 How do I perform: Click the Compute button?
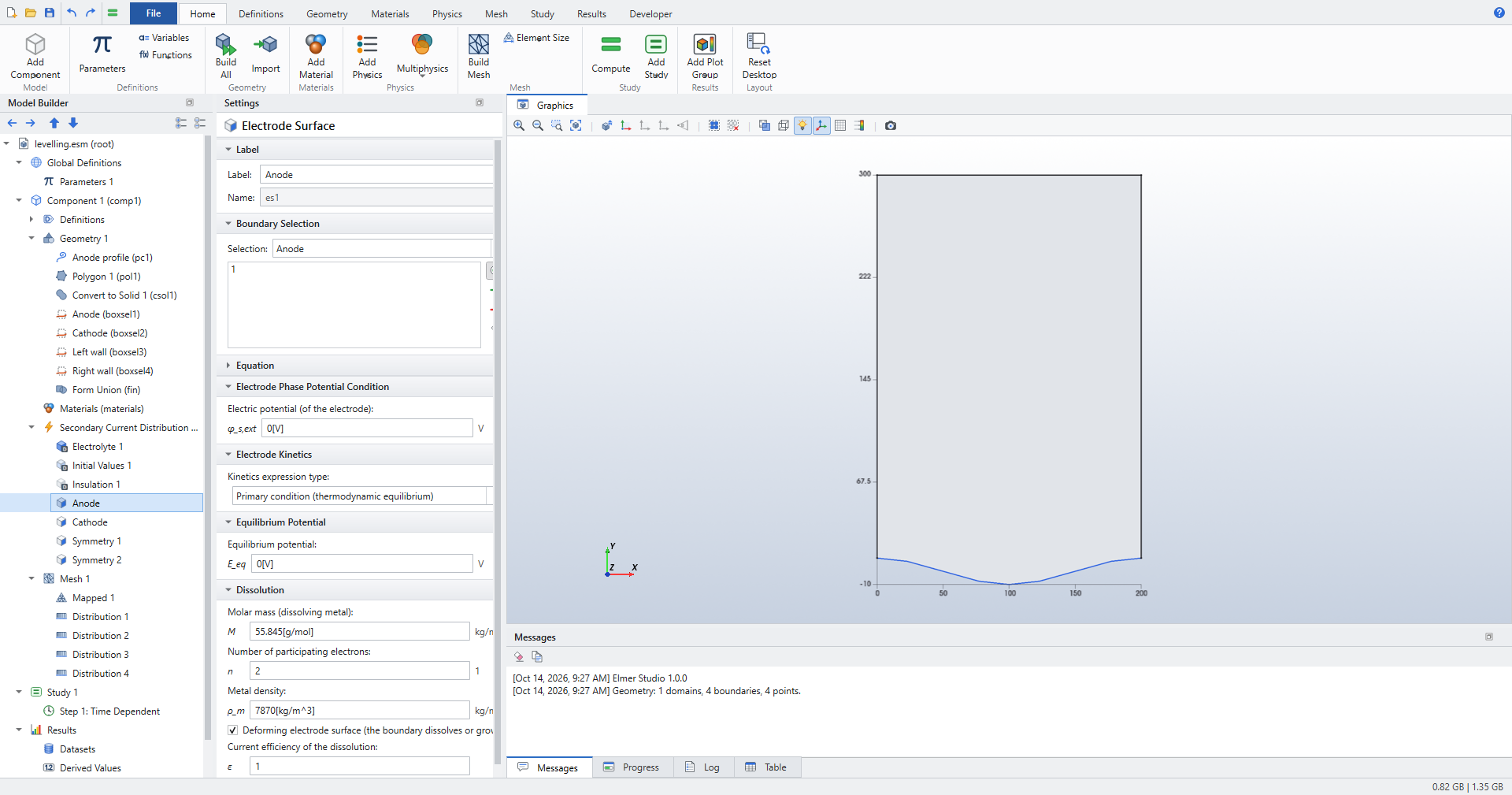coord(611,54)
